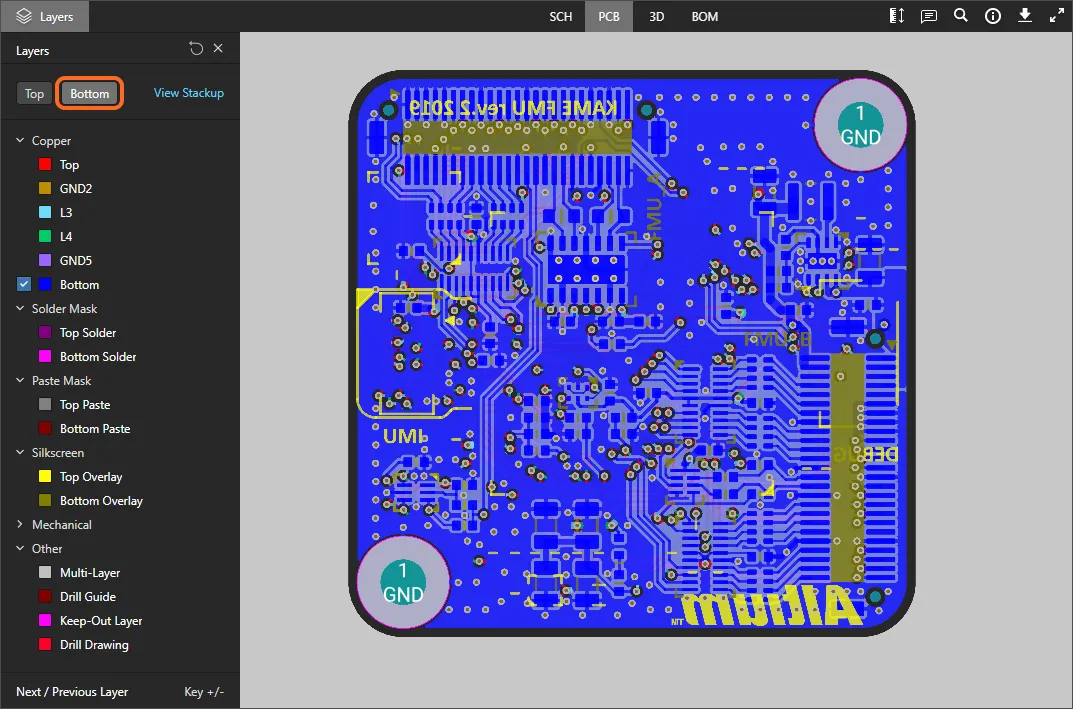Click the L3 light blue color swatch

pyautogui.click(x=45, y=212)
